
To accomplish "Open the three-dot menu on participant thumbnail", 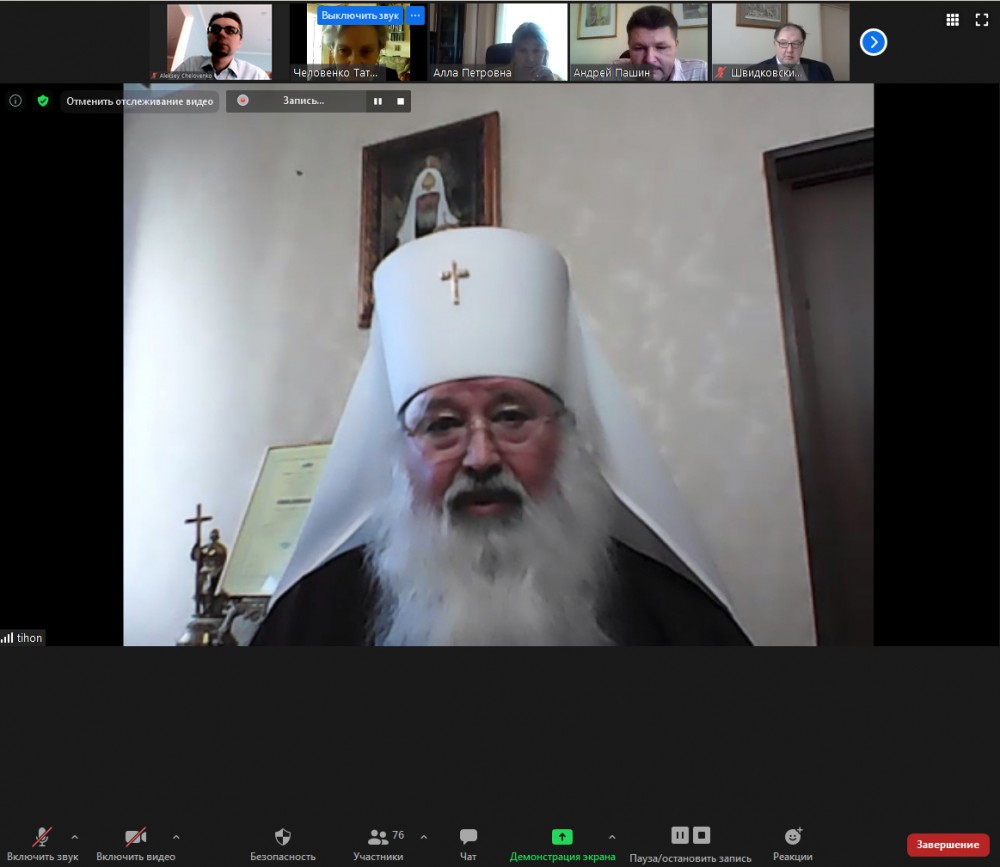I will (416, 16).
